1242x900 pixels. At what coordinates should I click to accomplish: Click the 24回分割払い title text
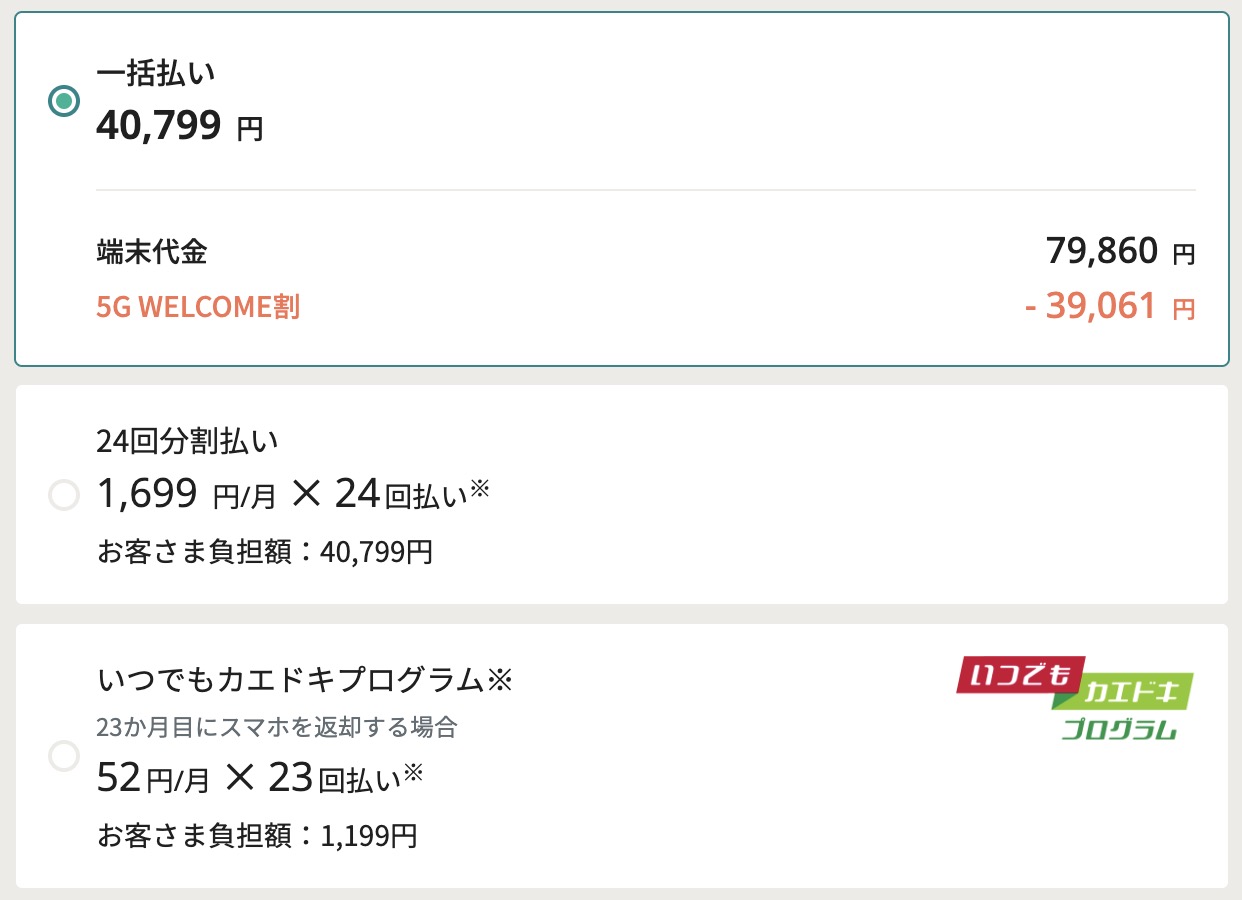pyautogui.click(x=187, y=440)
